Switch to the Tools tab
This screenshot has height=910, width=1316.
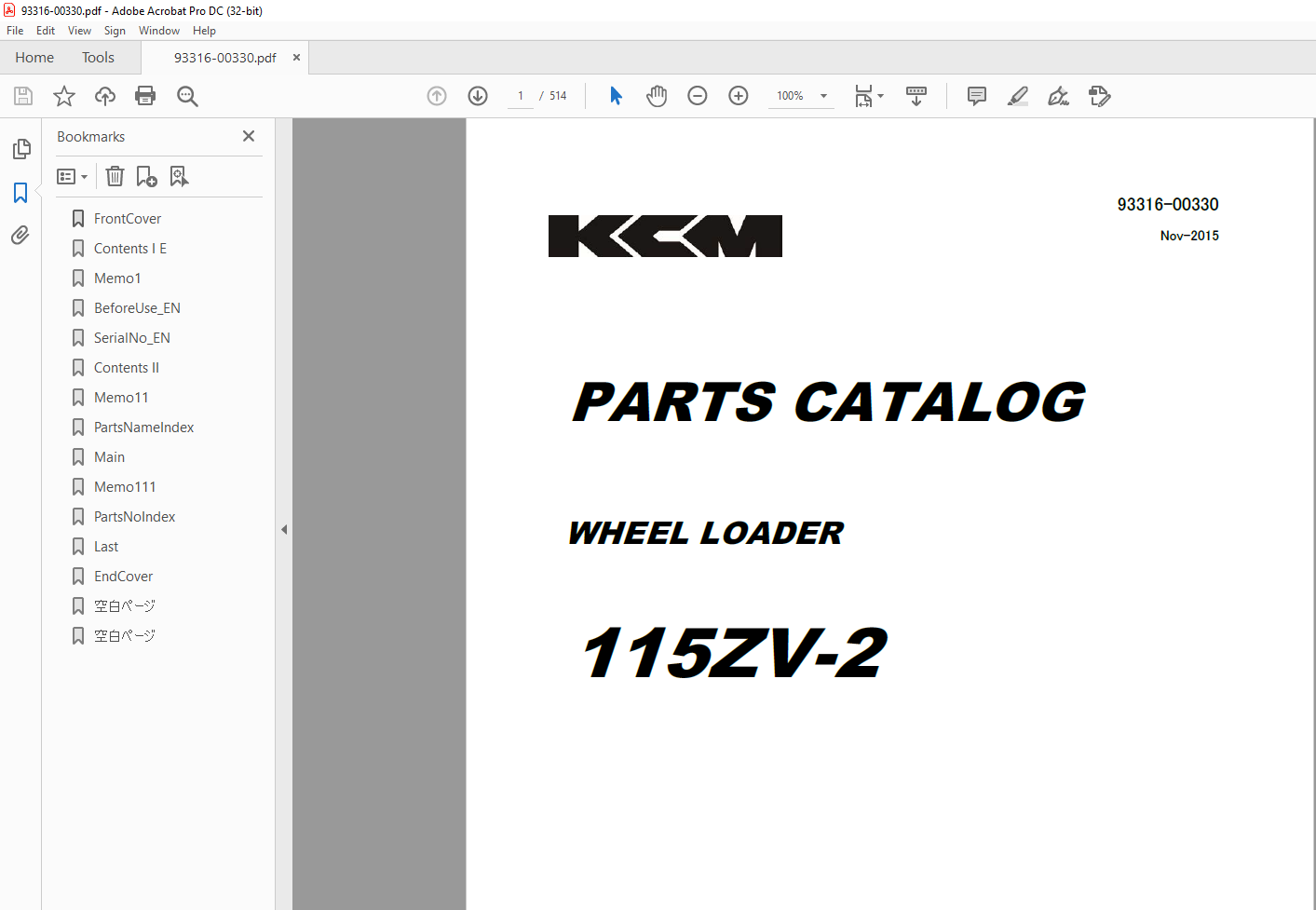point(98,57)
